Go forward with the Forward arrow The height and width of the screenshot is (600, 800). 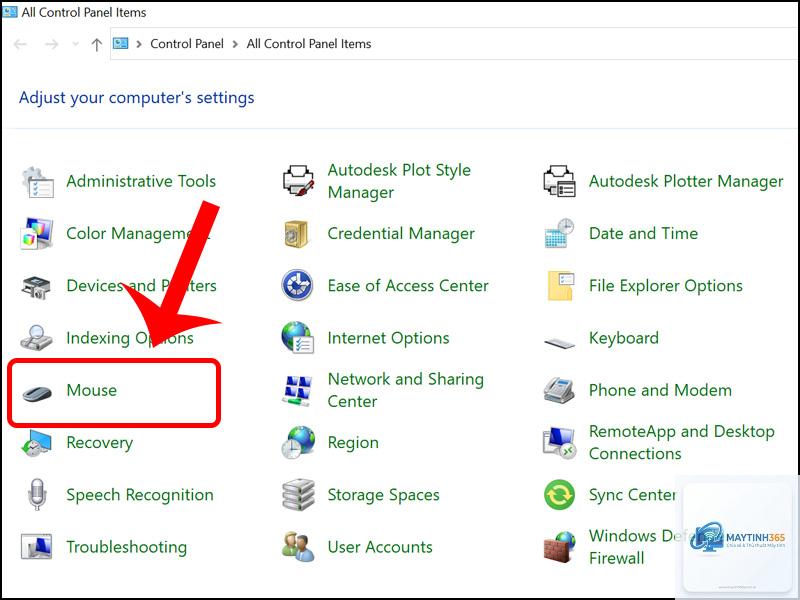tap(52, 44)
